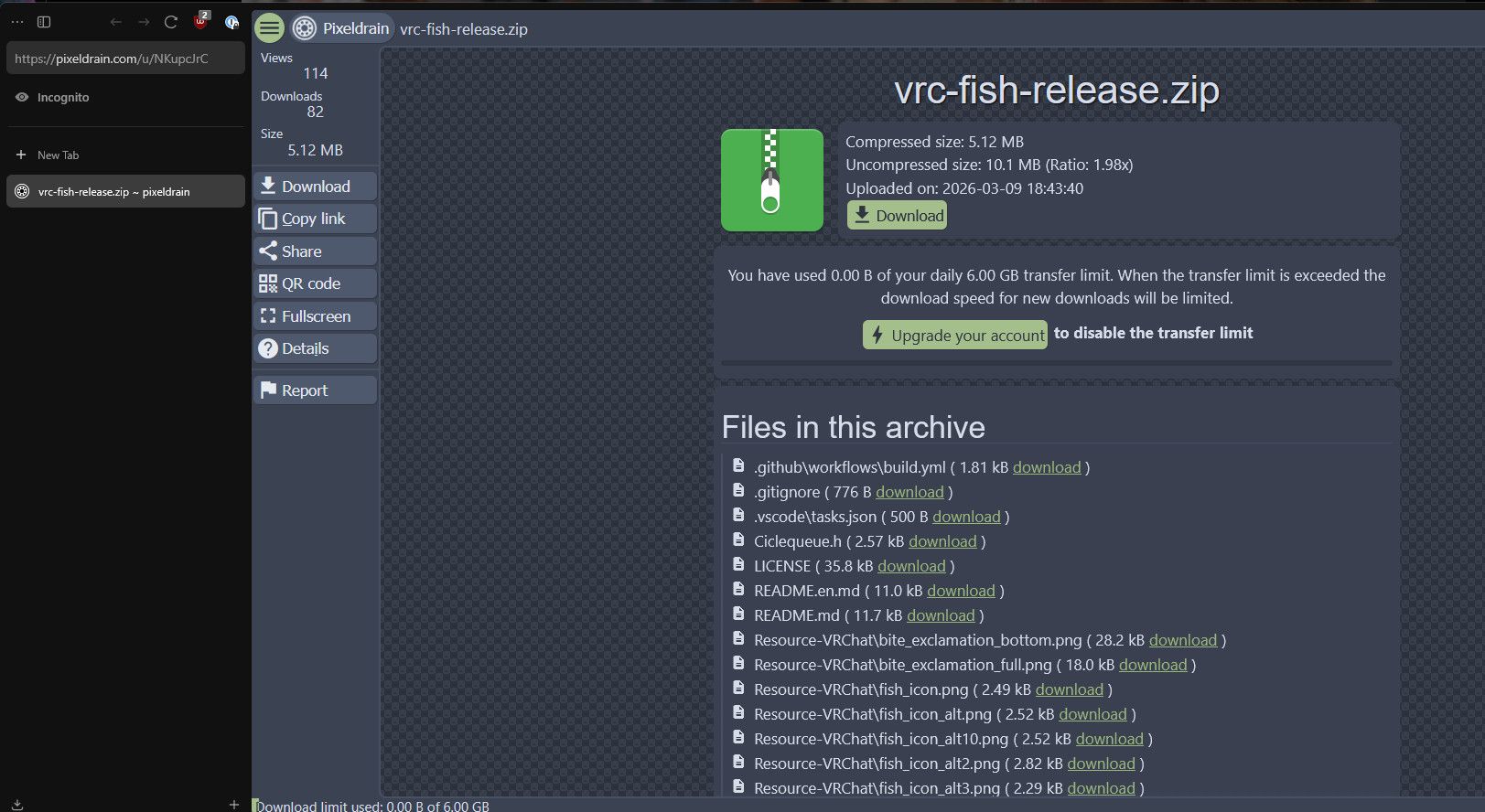Copy link to the file
The image size is (1485, 812).
point(316,219)
